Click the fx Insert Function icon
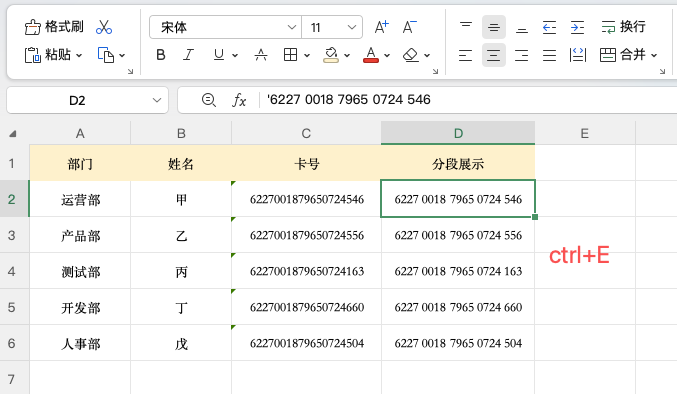677x394 pixels. pyautogui.click(x=239, y=100)
